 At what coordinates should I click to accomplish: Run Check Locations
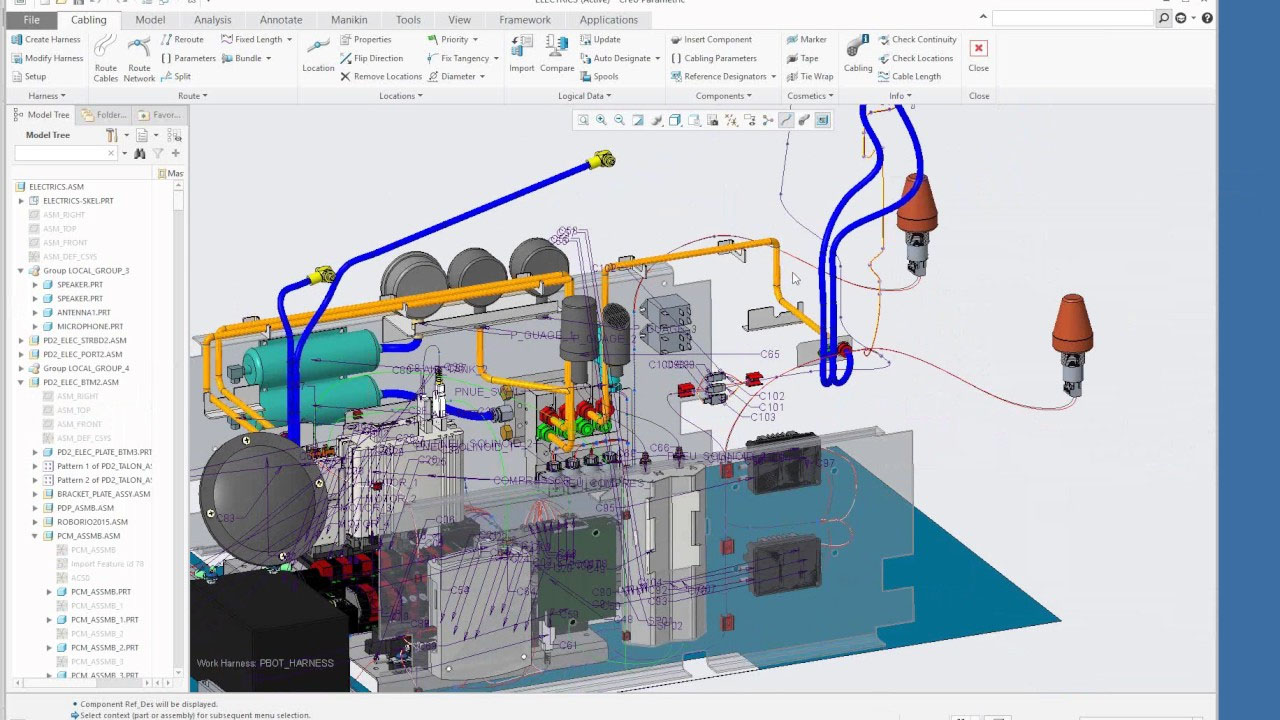(x=915, y=58)
